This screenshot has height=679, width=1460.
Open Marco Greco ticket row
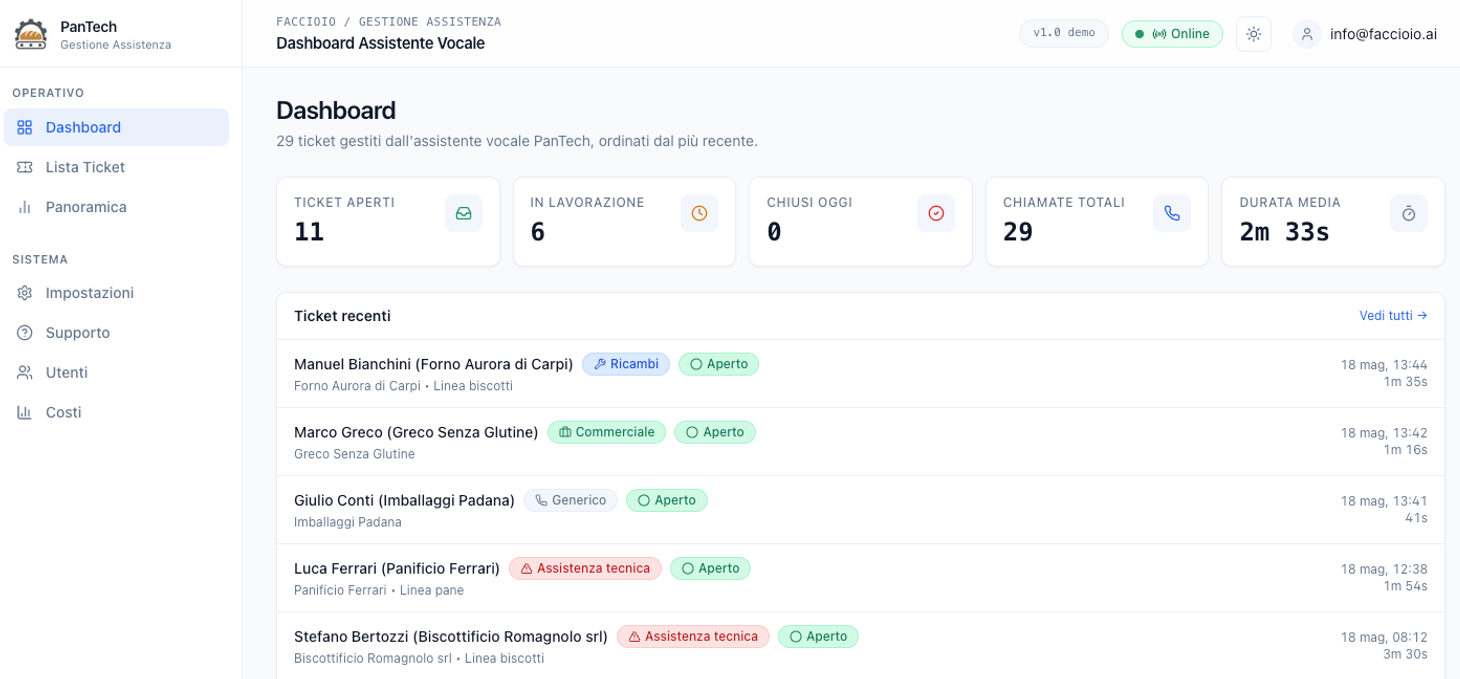tap(860, 441)
